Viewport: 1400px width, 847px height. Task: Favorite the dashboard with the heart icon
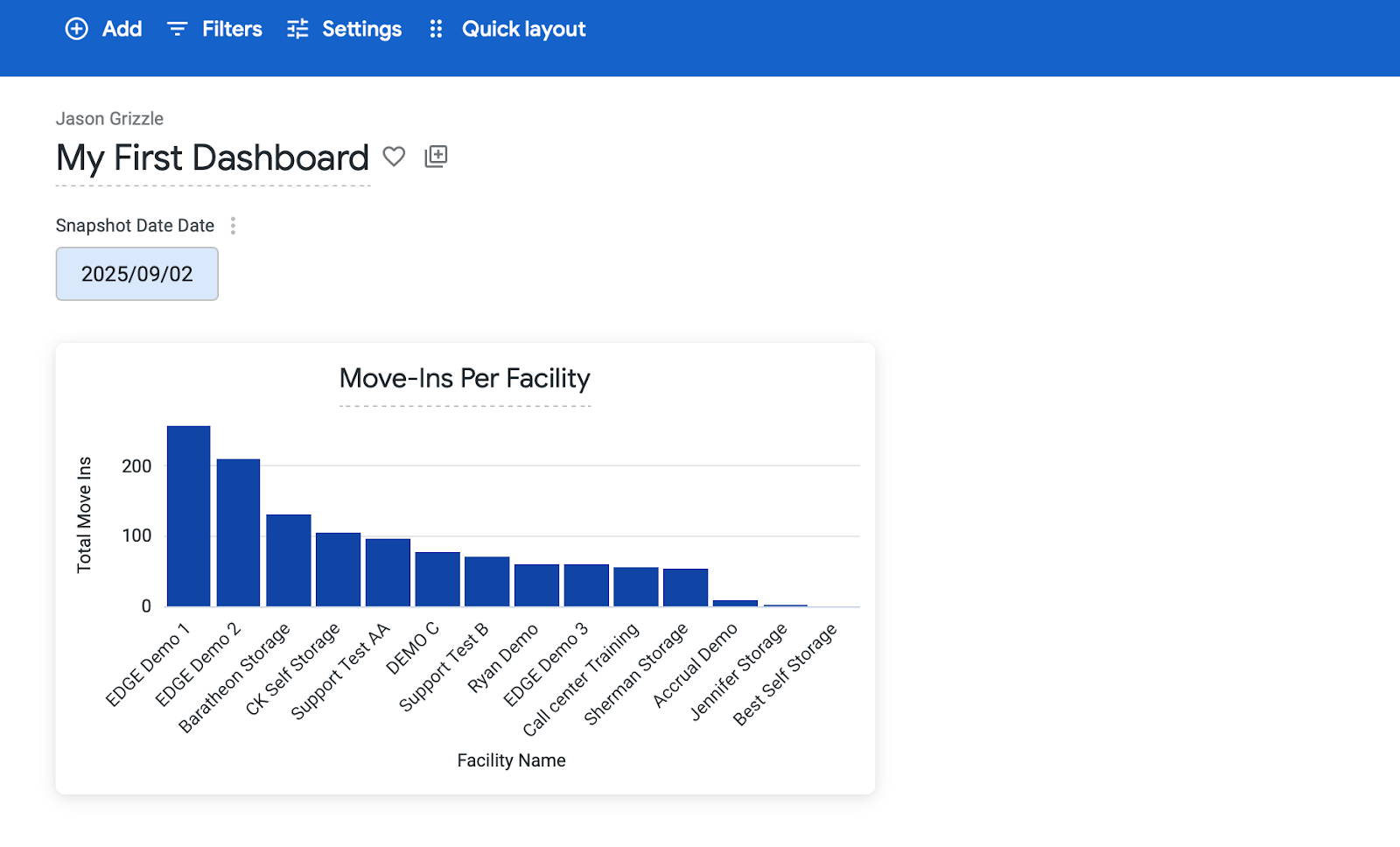pyautogui.click(x=395, y=157)
